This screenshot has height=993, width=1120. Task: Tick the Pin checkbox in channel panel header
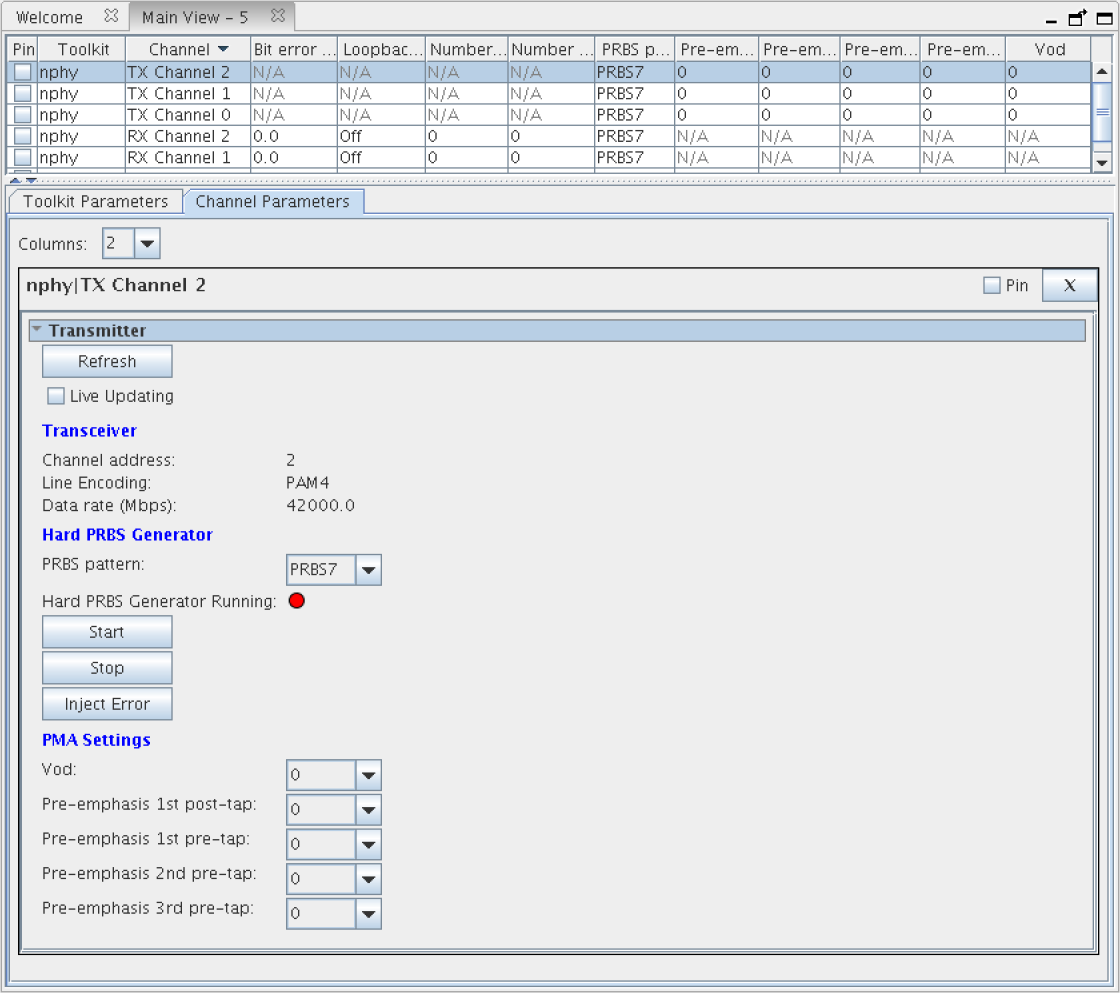pos(992,286)
